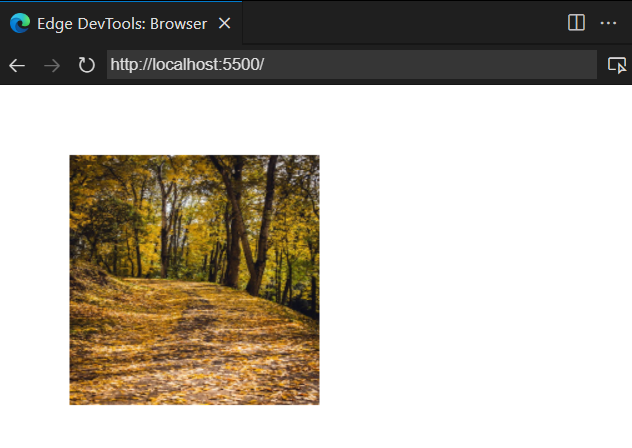The height and width of the screenshot is (448, 632).
Task: Split the editor to the right
Action: [576, 22]
